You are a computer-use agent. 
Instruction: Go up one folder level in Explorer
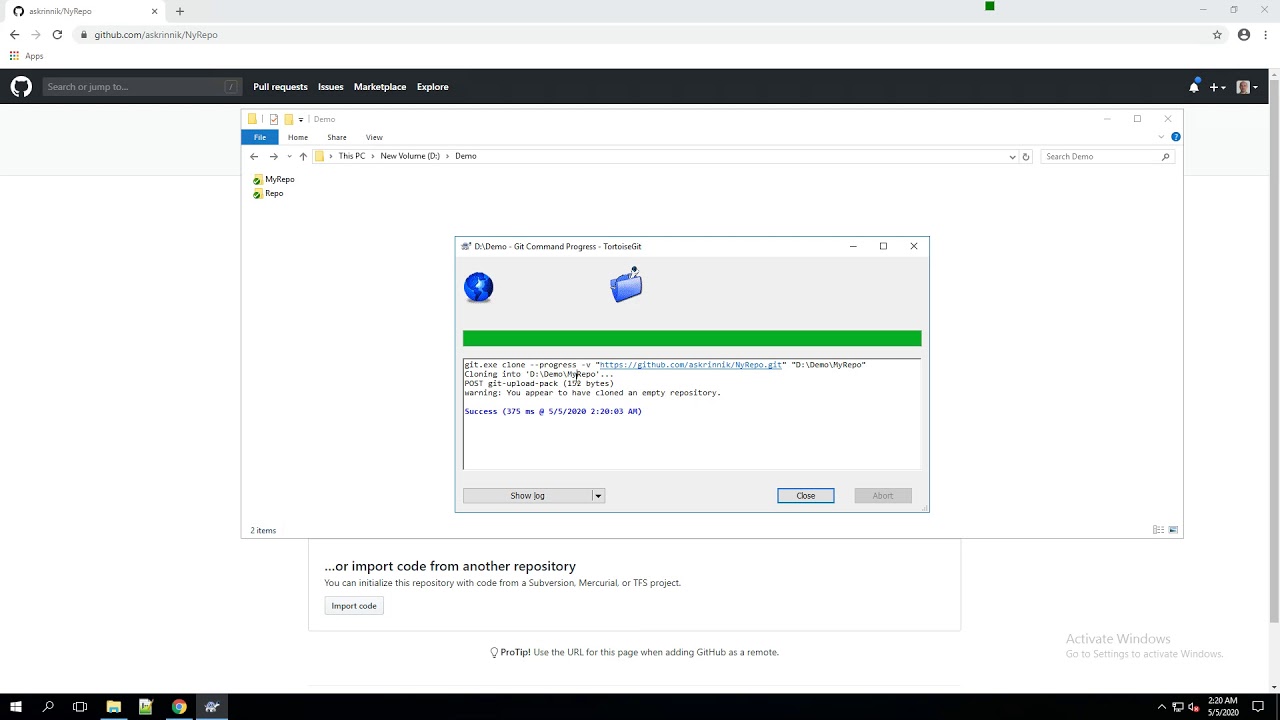303,157
